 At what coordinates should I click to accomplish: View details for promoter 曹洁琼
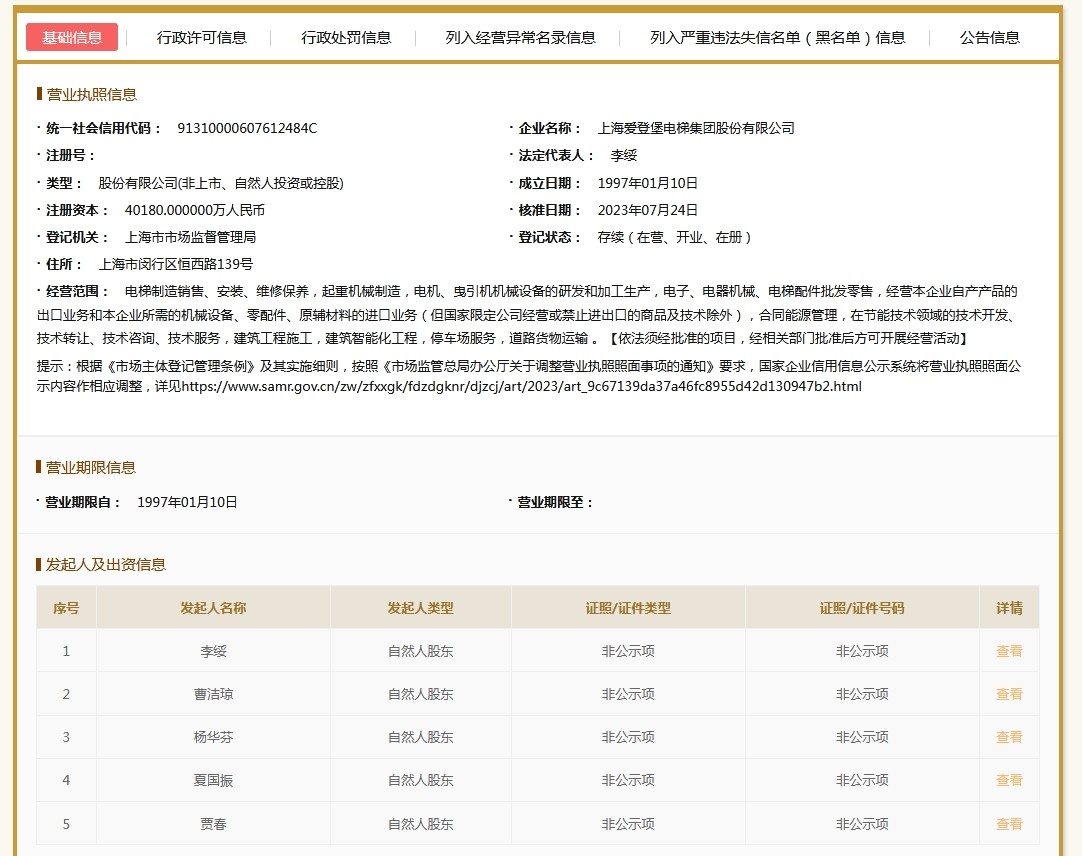point(1008,694)
